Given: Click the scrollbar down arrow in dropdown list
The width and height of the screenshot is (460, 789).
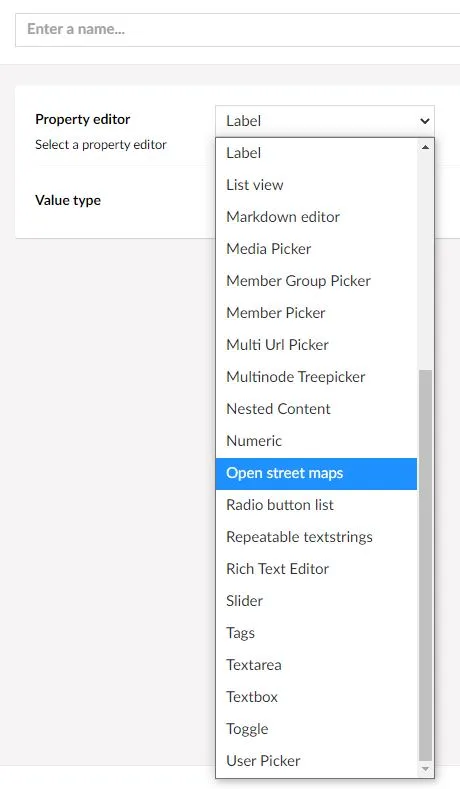Looking at the screenshot, I should (425, 769).
